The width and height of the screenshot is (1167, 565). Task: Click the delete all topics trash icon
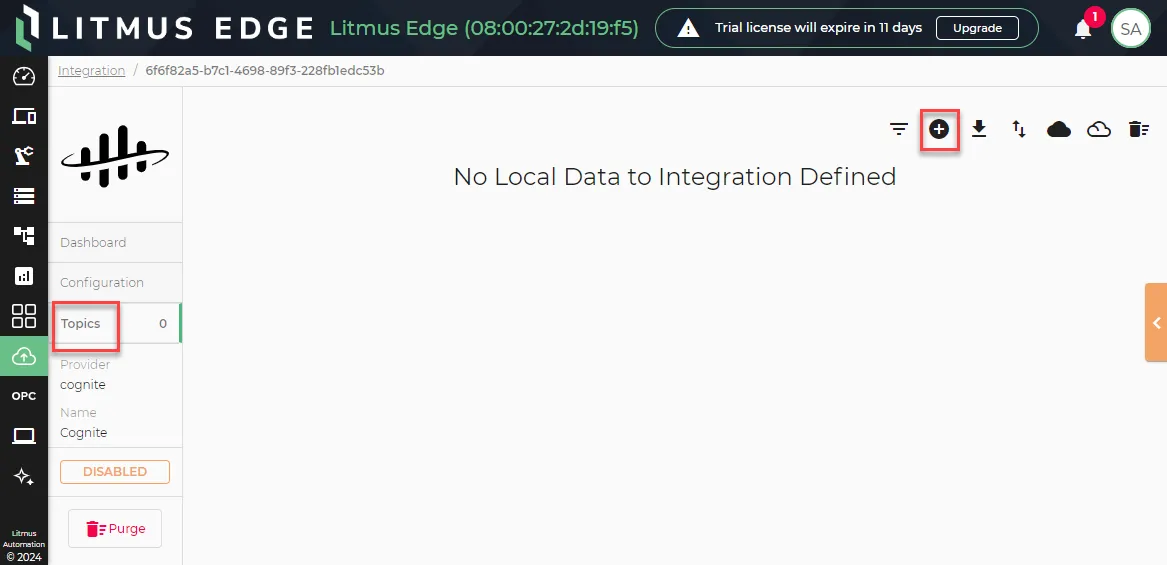click(x=1139, y=130)
